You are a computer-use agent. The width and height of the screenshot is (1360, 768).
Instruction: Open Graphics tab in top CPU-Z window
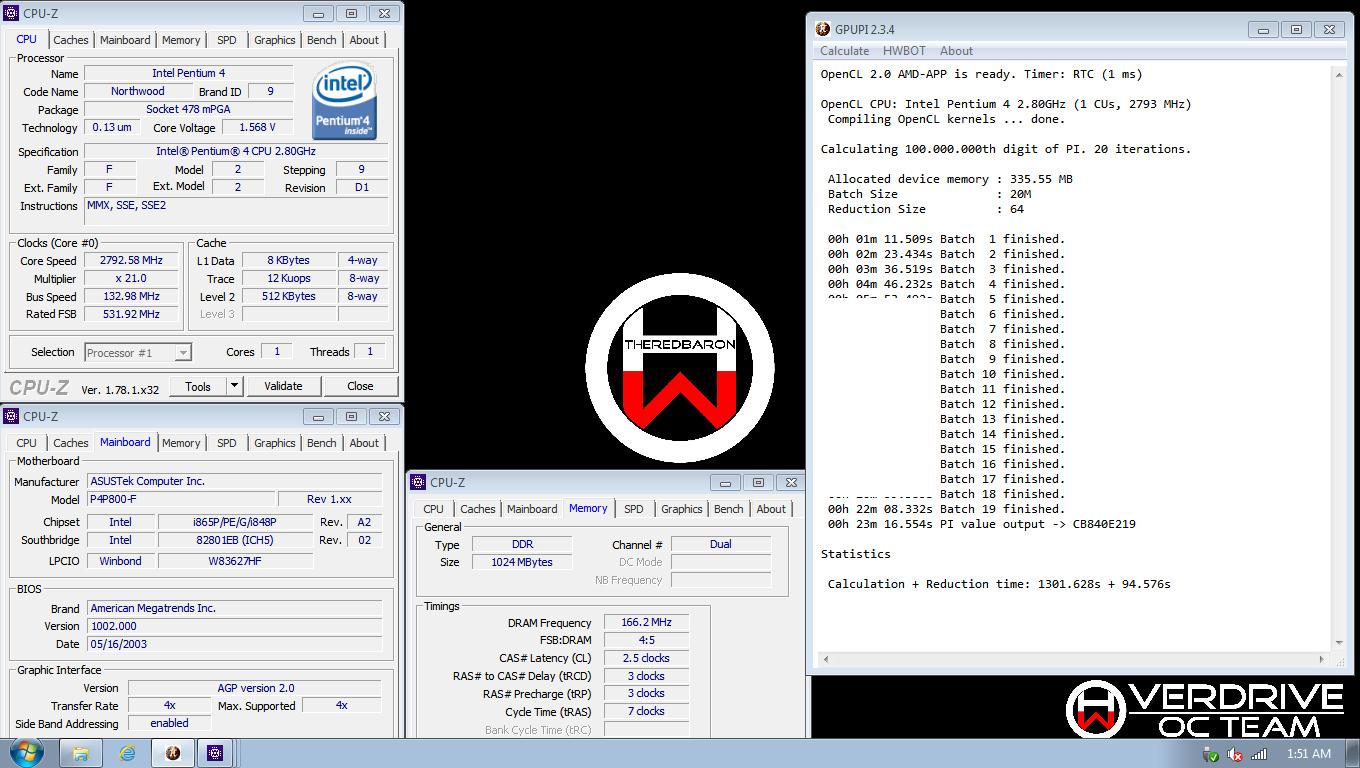point(274,40)
